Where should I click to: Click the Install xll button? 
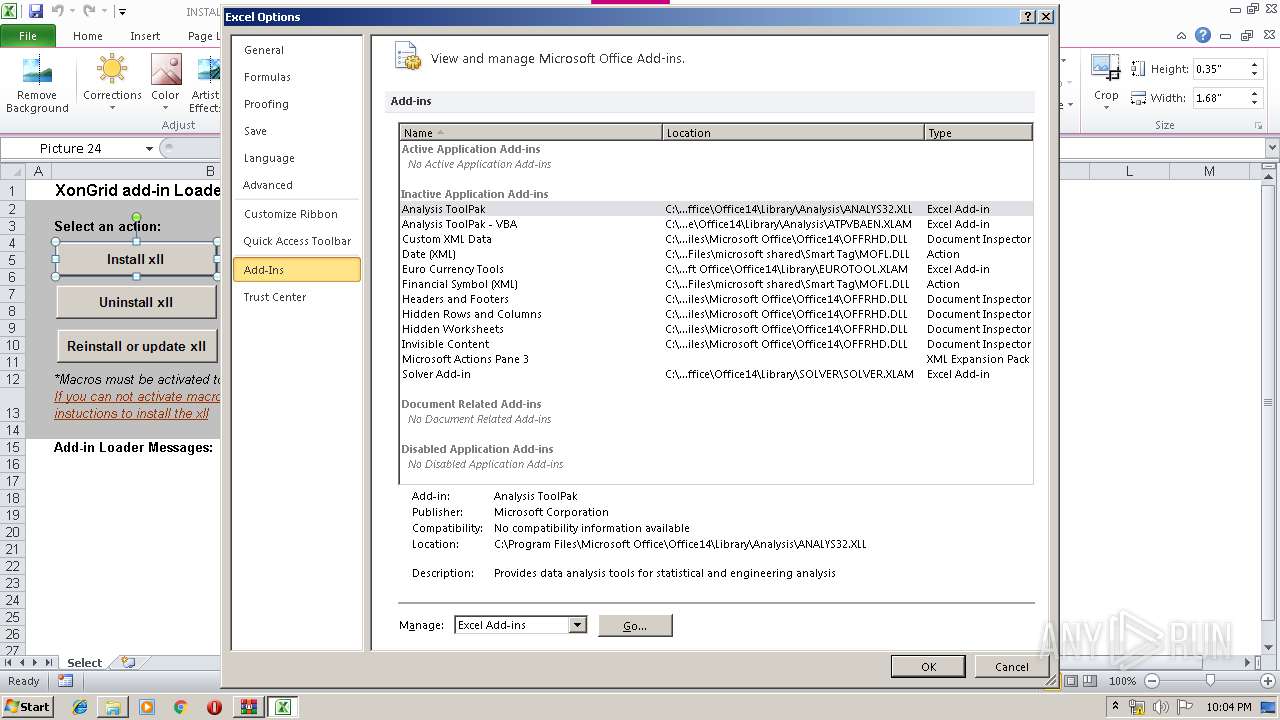[x=136, y=259]
